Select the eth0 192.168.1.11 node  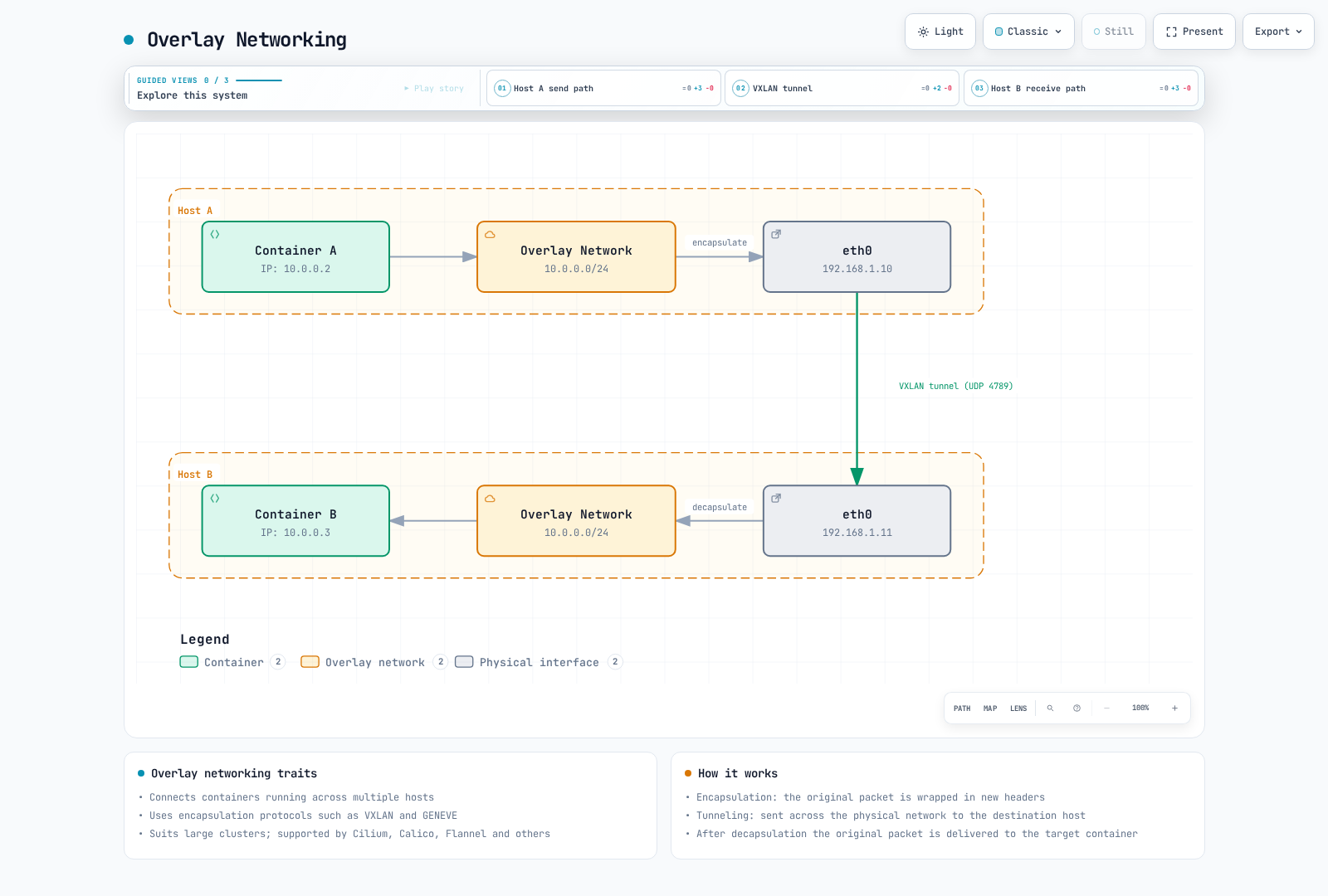[857, 521]
